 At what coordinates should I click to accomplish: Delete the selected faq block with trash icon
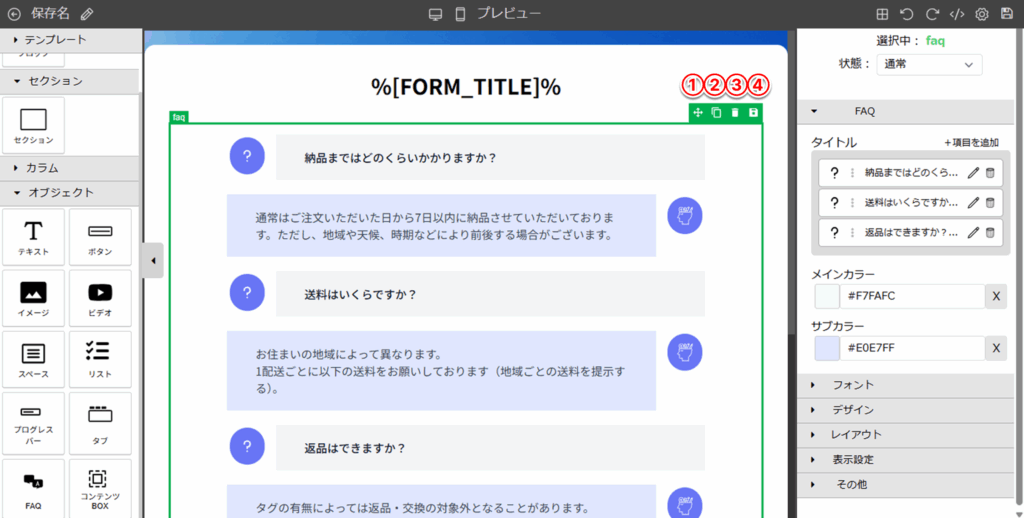735,113
